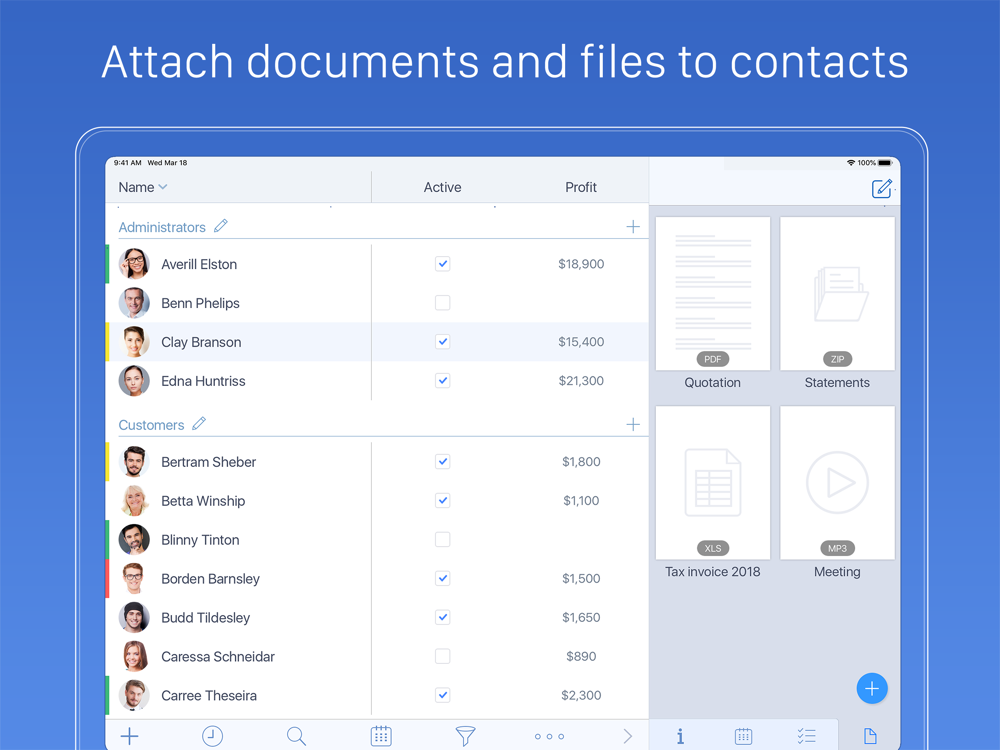Tap the plus icon in bottom toolbar
The image size is (1000, 750).
coord(129,736)
